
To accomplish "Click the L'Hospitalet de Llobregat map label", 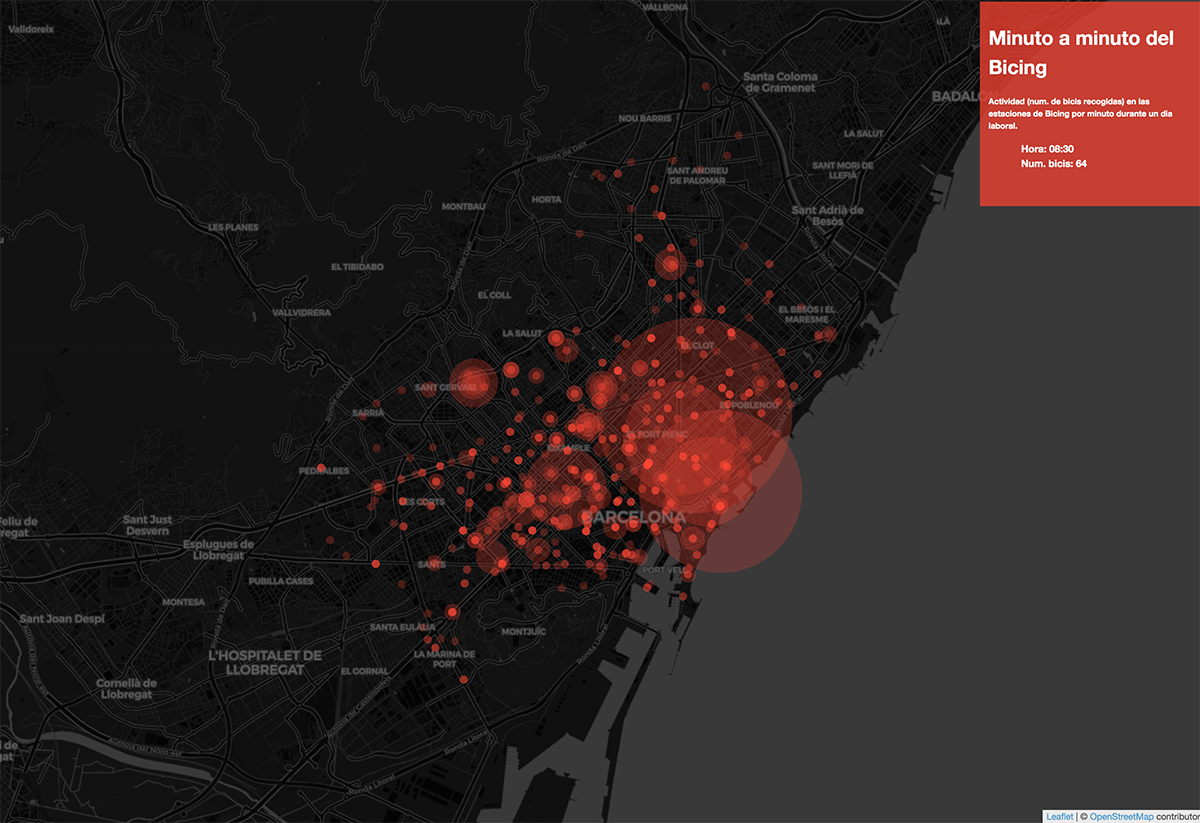I will click(x=264, y=663).
